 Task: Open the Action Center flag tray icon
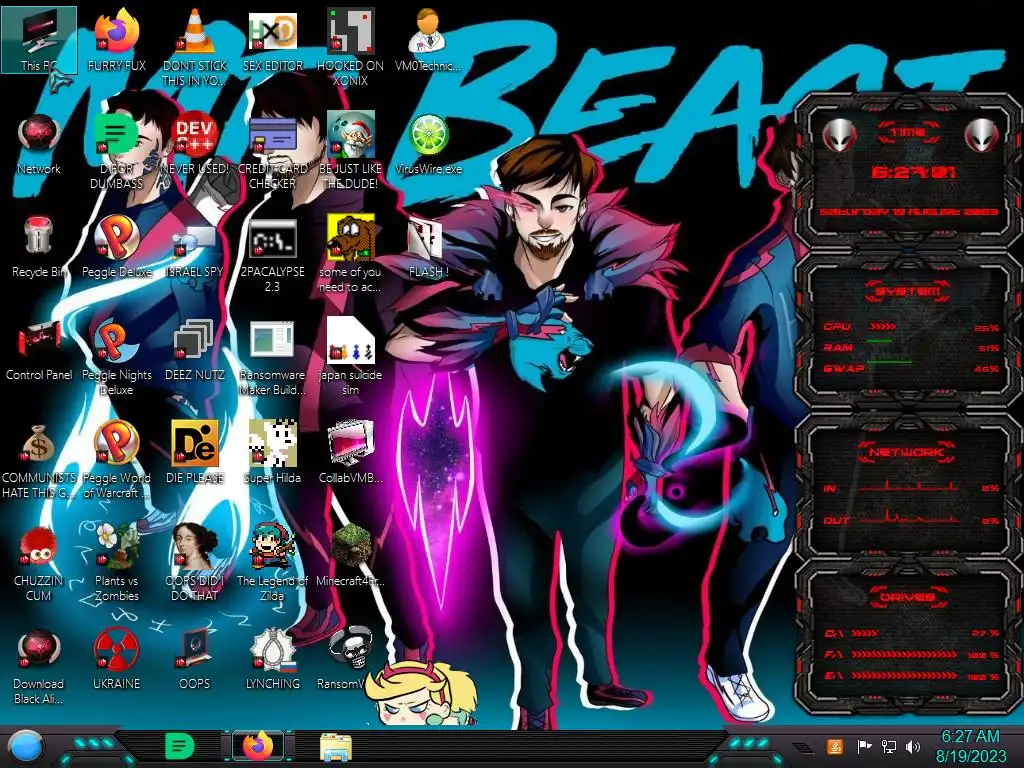(x=864, y=746)
